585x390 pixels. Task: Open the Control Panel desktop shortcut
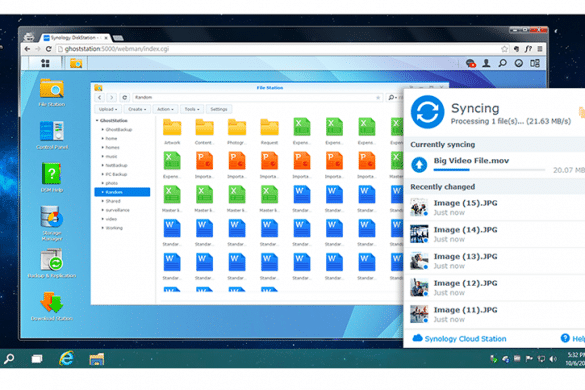tap(52, 135)
